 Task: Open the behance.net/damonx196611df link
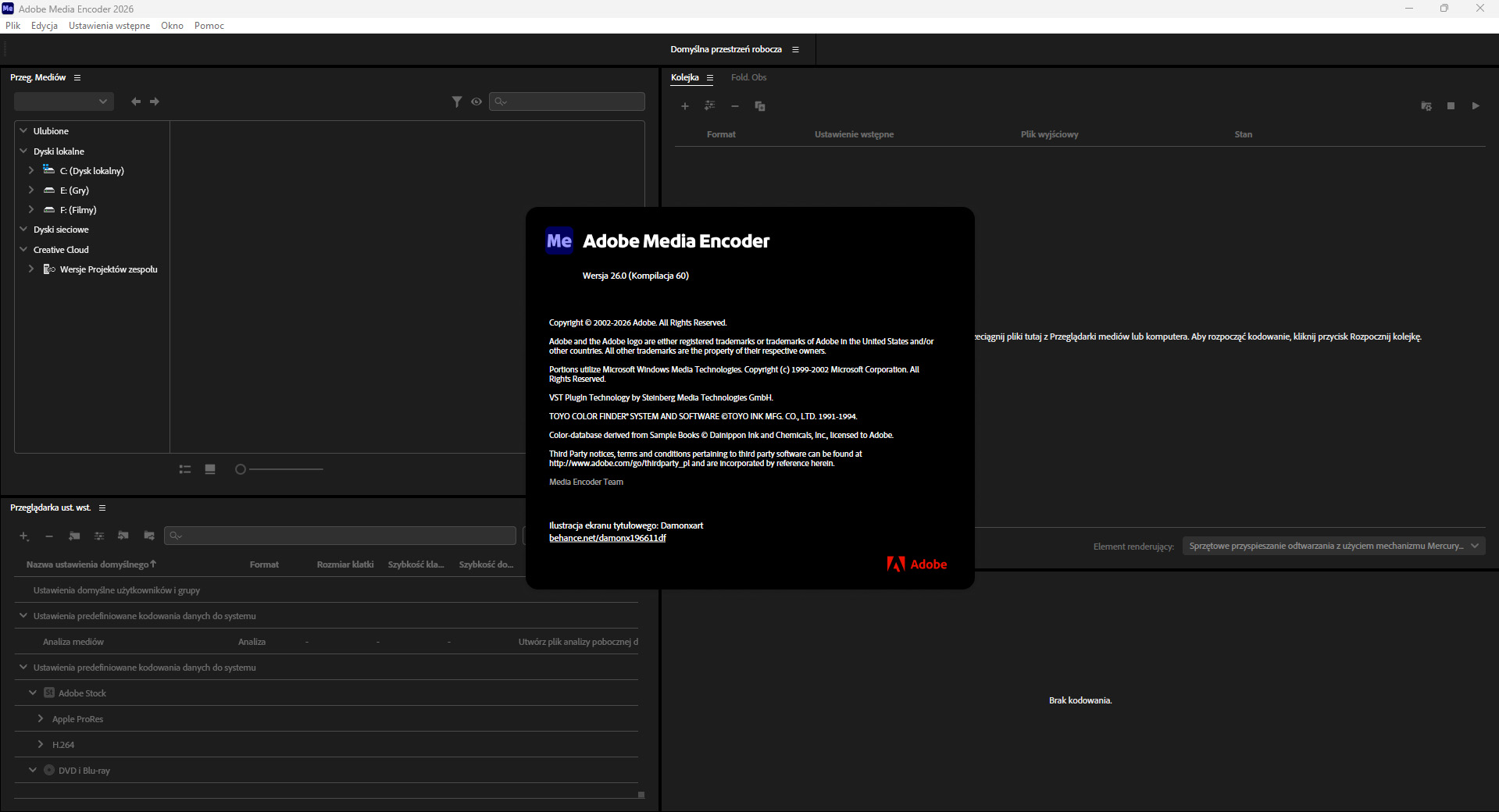607,538
